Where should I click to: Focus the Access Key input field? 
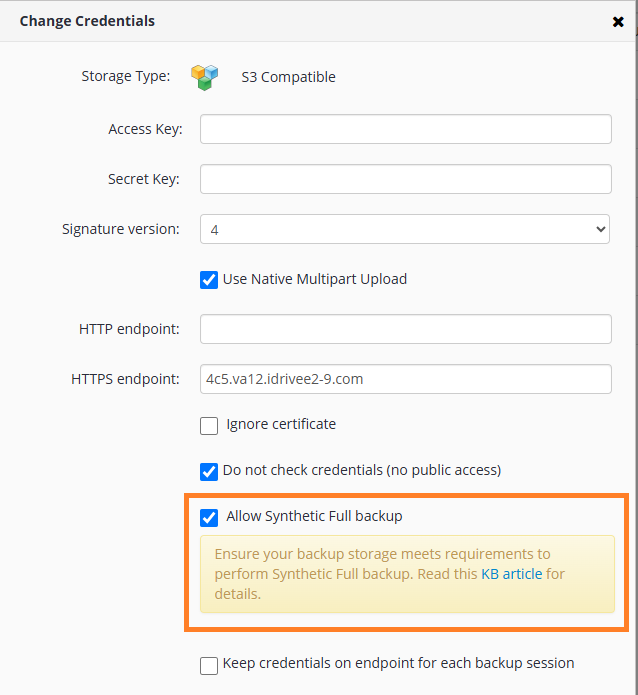[x=406, y=129]
